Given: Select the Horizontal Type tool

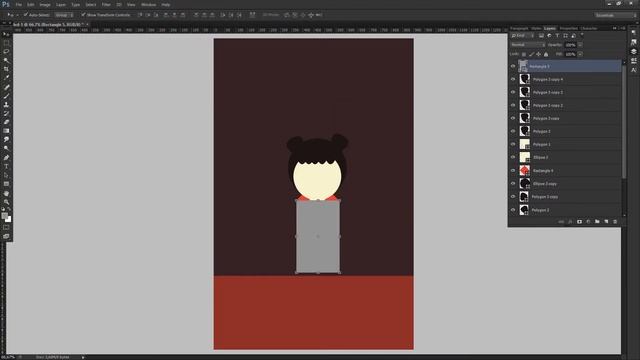Looking at the screenshot, I should (x=6, y=166).
